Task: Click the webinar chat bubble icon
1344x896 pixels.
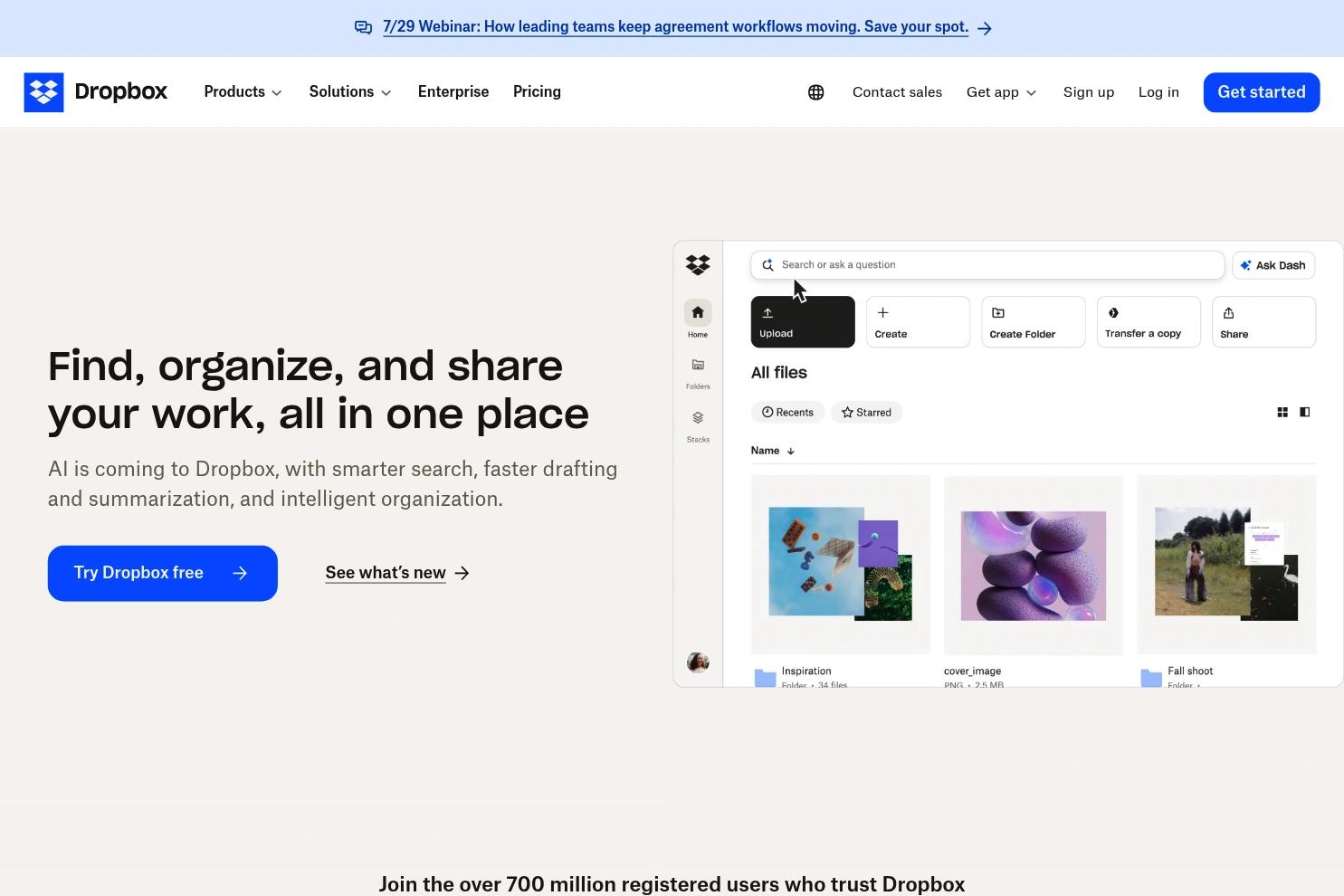Action: coord(363,27)
